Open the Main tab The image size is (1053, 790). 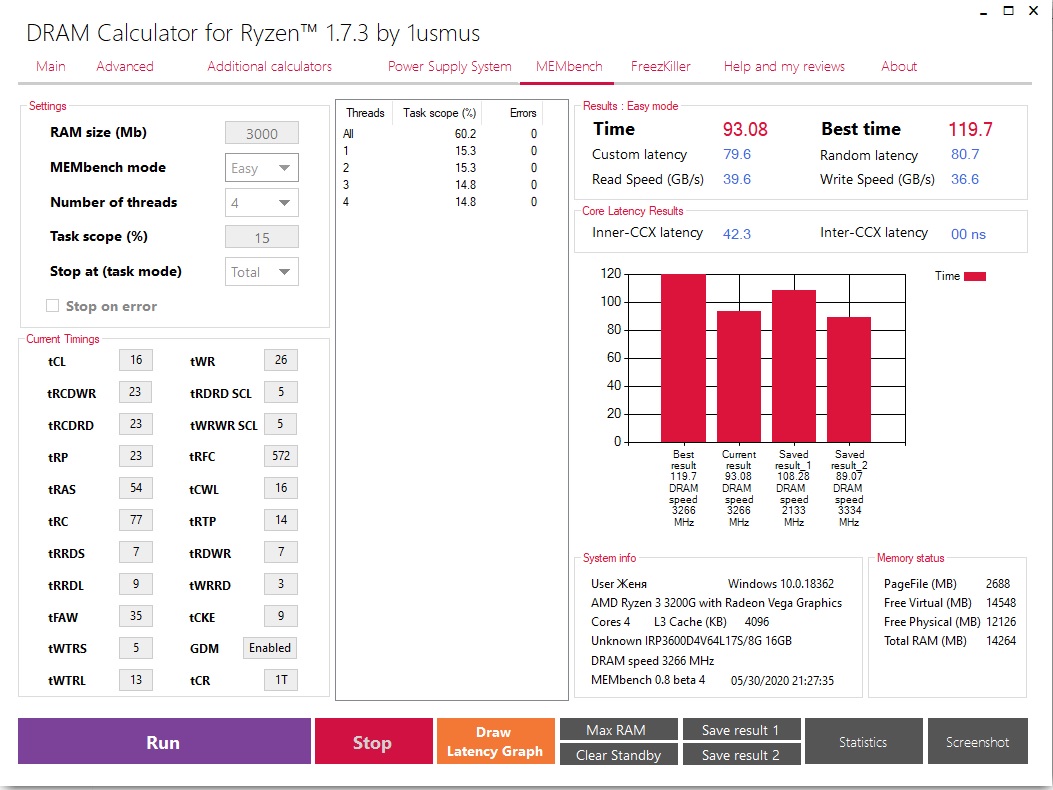tap(50, 67)
